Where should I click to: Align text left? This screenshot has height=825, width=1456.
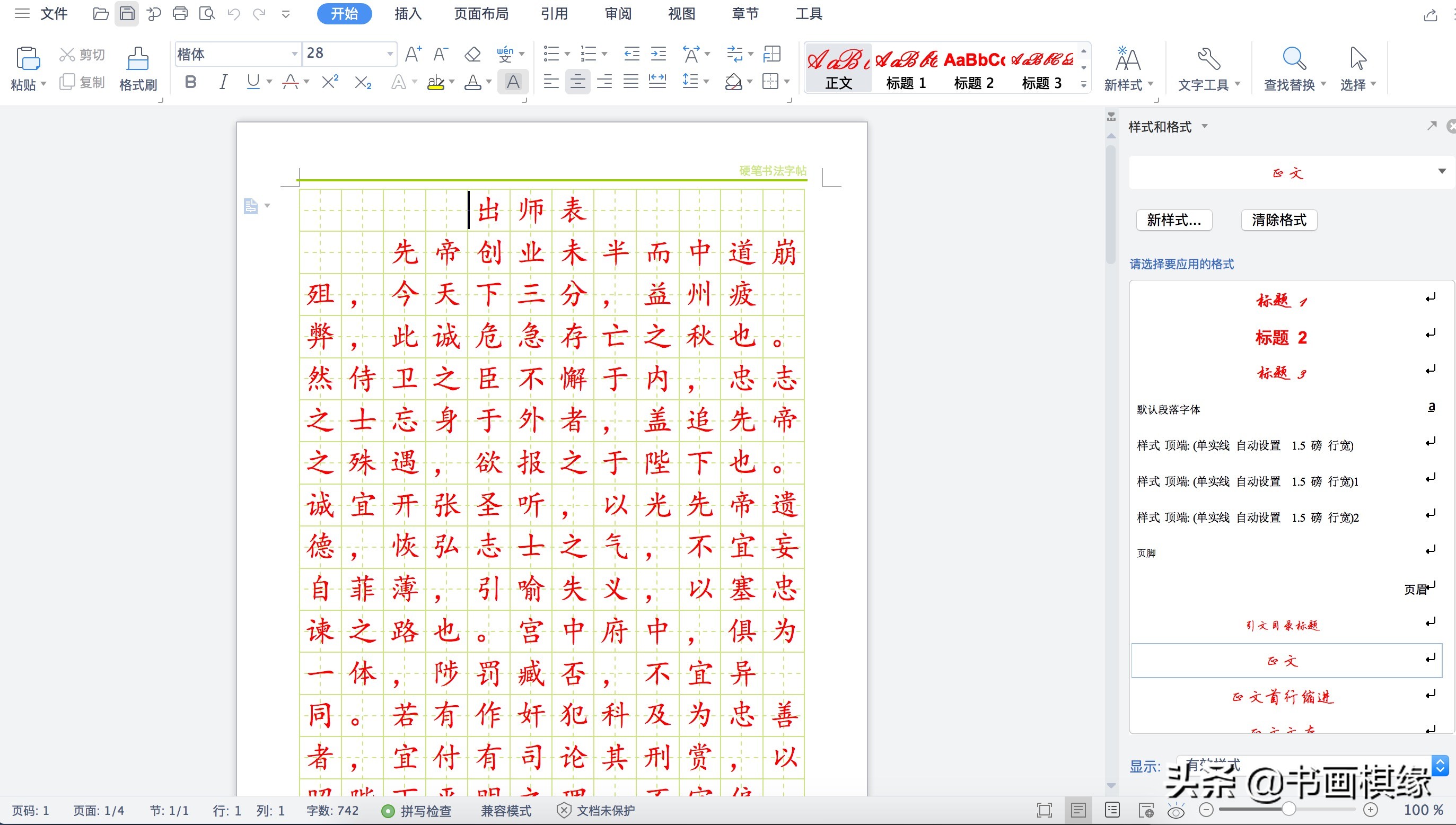(551, 82)
